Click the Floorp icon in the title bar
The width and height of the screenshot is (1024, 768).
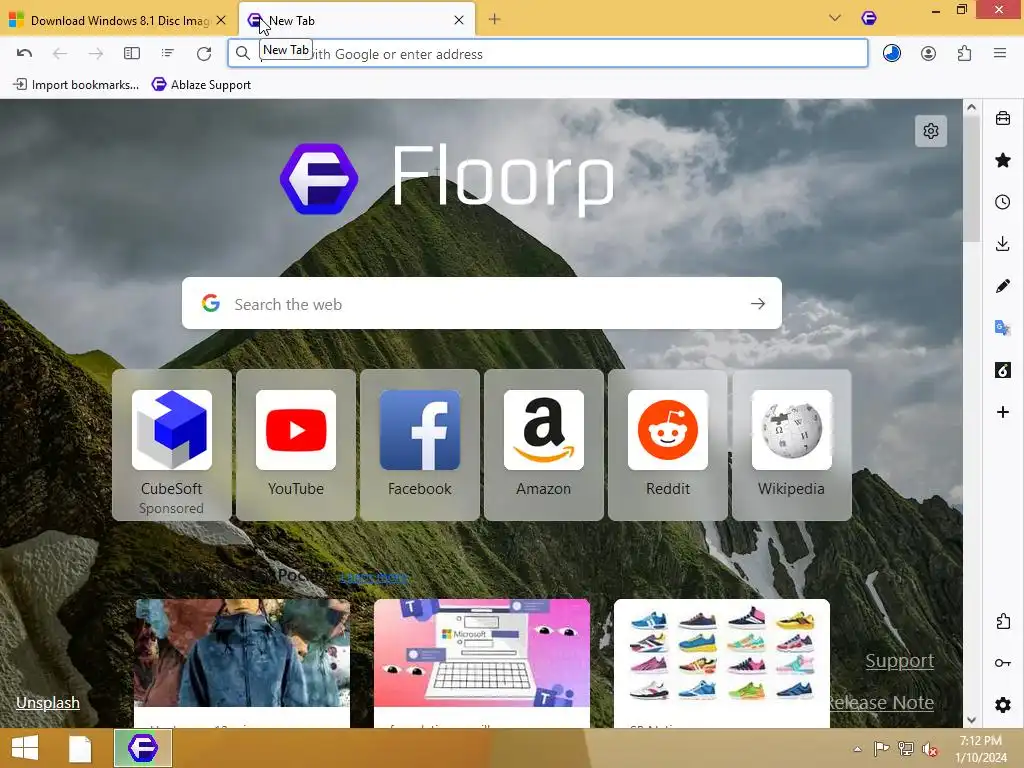[x=869, y=18]
